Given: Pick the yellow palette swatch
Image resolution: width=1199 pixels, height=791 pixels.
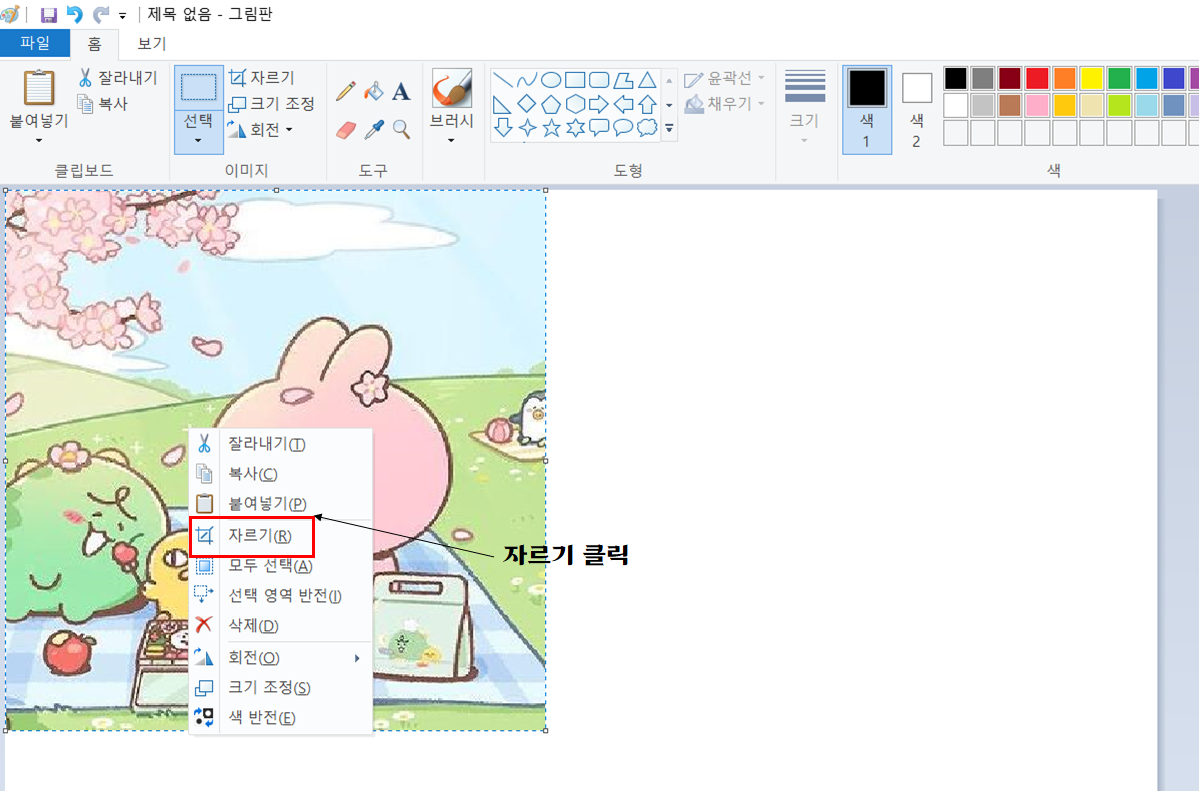Looking at the screenshot, I should tap(1091, 78).
